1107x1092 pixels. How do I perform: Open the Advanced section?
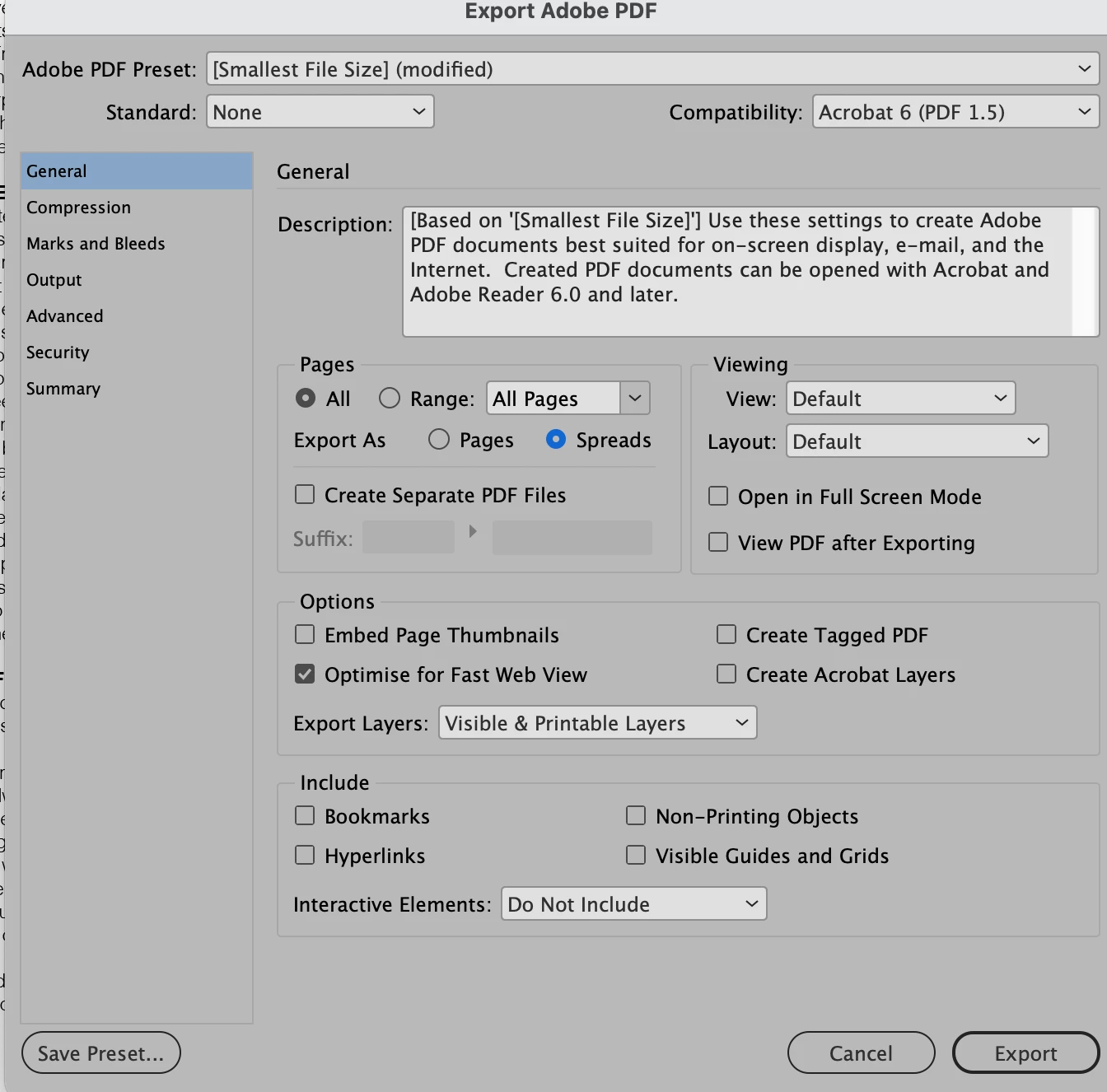coord(137,316)
